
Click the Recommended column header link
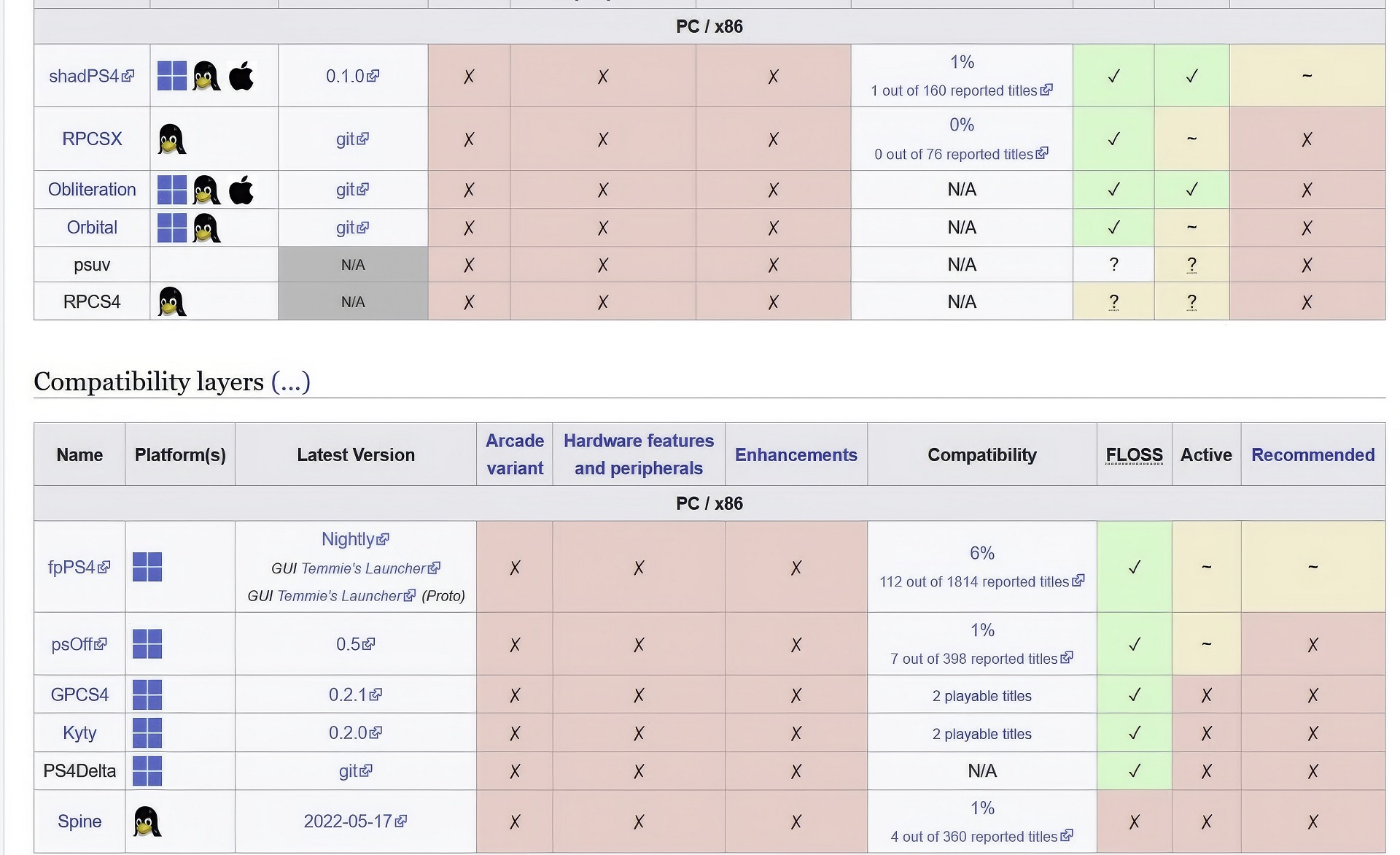(x=1312, y=454)
